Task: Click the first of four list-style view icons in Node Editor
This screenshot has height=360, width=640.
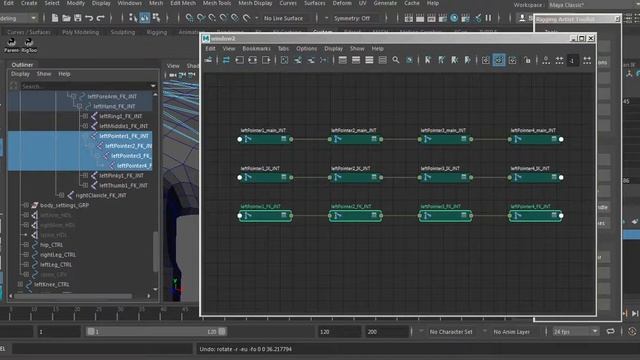Action: pyautogui.click(x=343, y=60)
